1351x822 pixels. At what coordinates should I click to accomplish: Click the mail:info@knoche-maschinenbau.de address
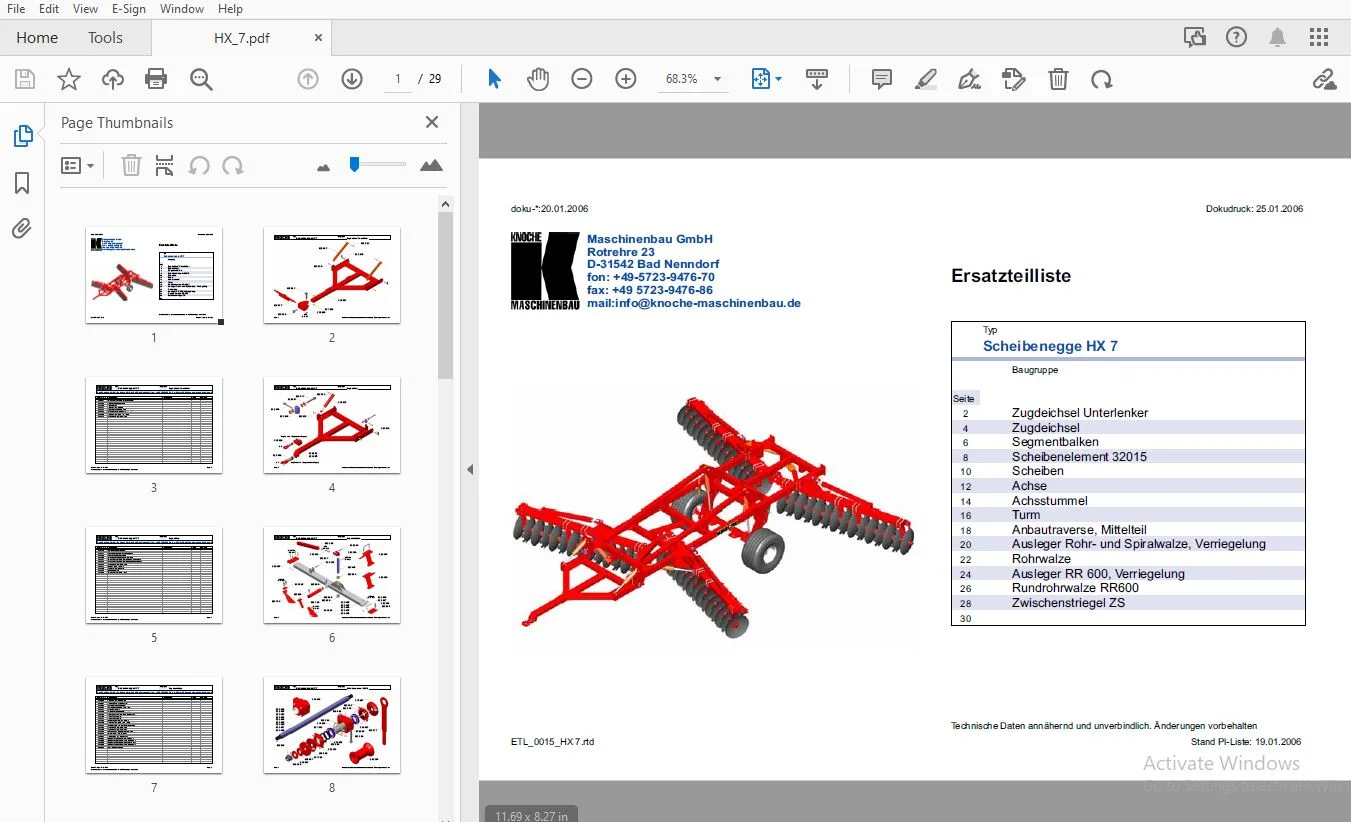click(x=694, y=303)
